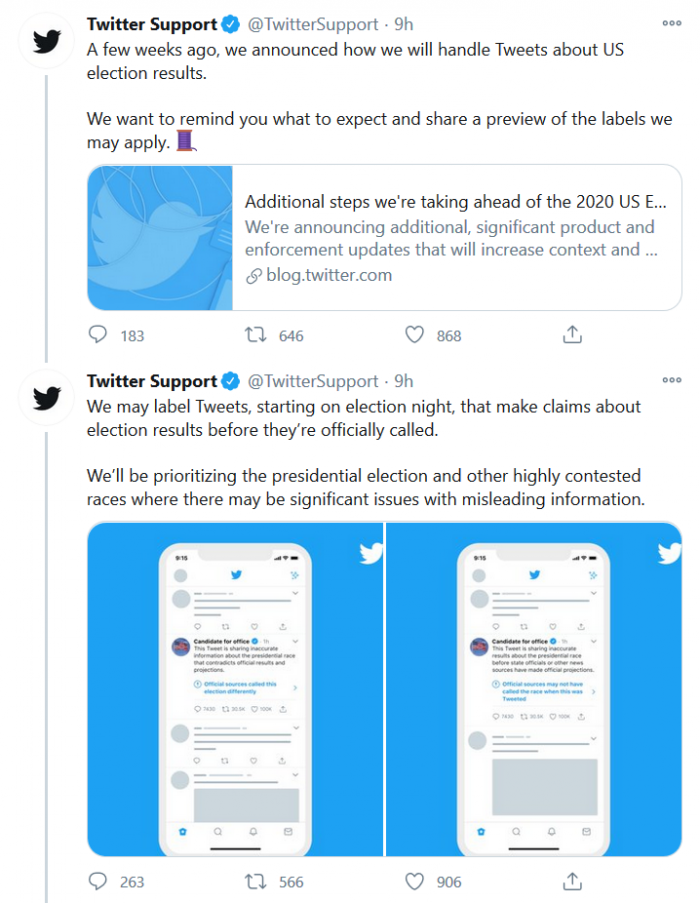Click the 9h timestamp on first tweet

coord(403,23)
